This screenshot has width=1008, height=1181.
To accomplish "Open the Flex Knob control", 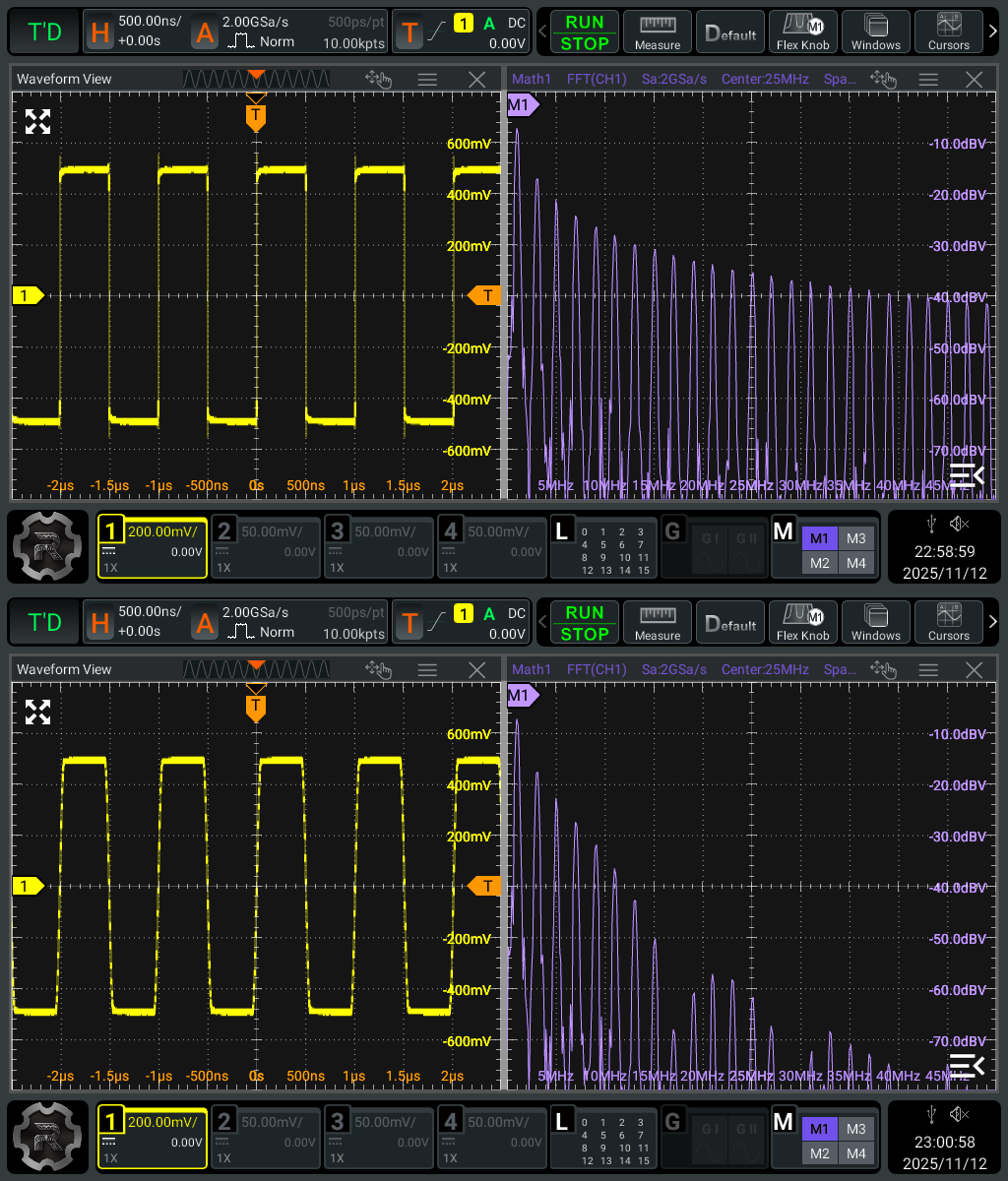I will click(803, 31).
